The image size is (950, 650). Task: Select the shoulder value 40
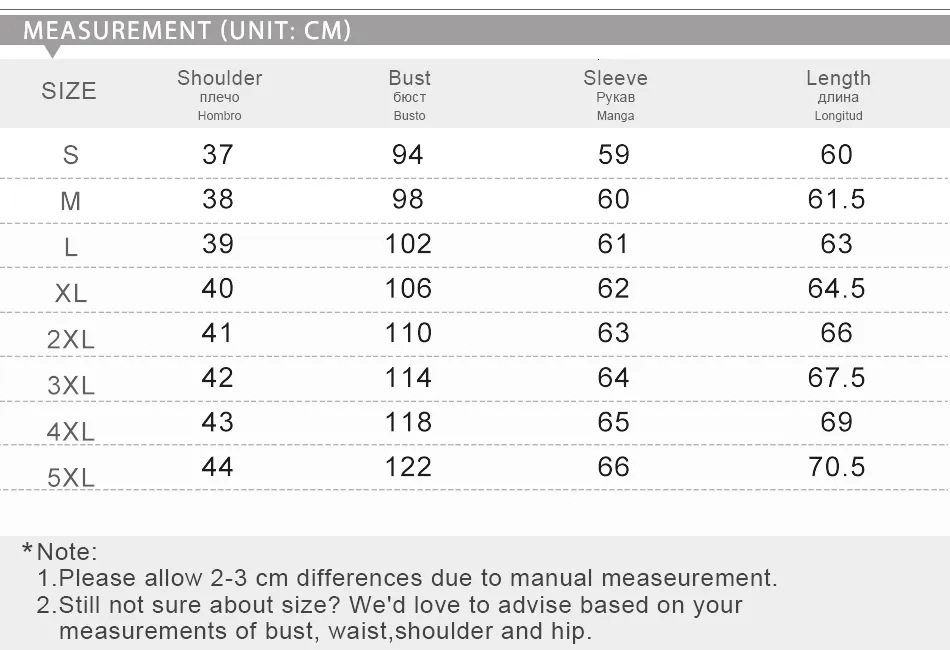[x=218, y=288]
